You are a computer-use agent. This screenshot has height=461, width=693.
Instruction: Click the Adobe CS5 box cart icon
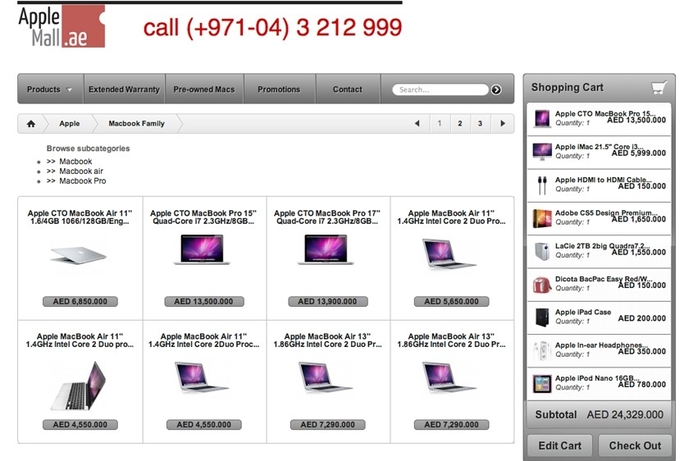click(542, 218)
